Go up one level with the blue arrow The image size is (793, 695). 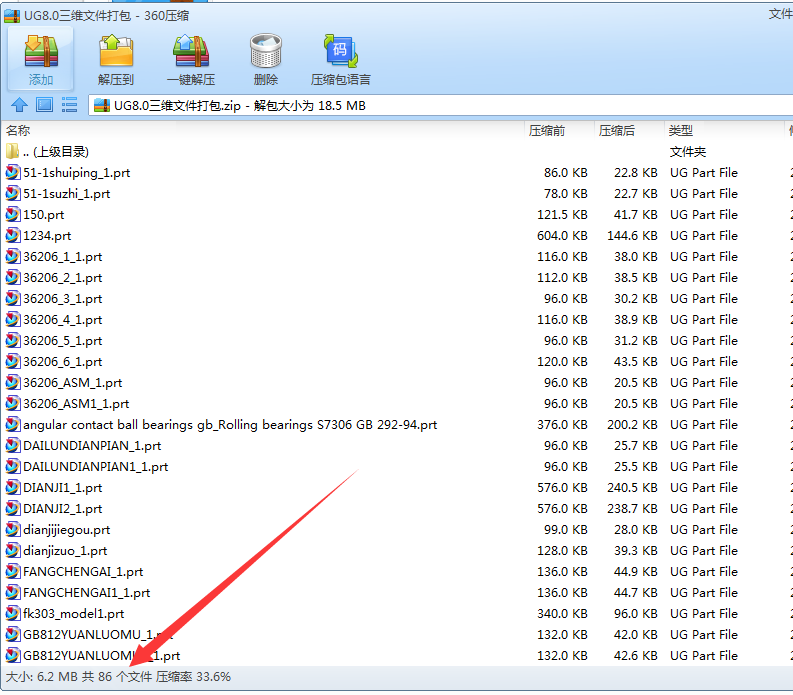click(x=19, y=105)
